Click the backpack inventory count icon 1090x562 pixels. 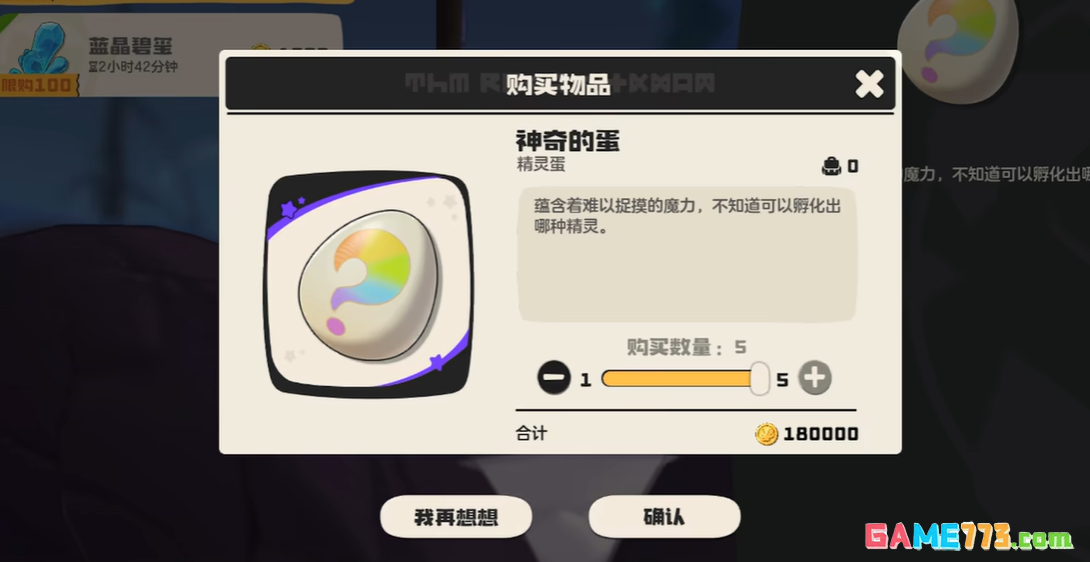pos(831,166)
